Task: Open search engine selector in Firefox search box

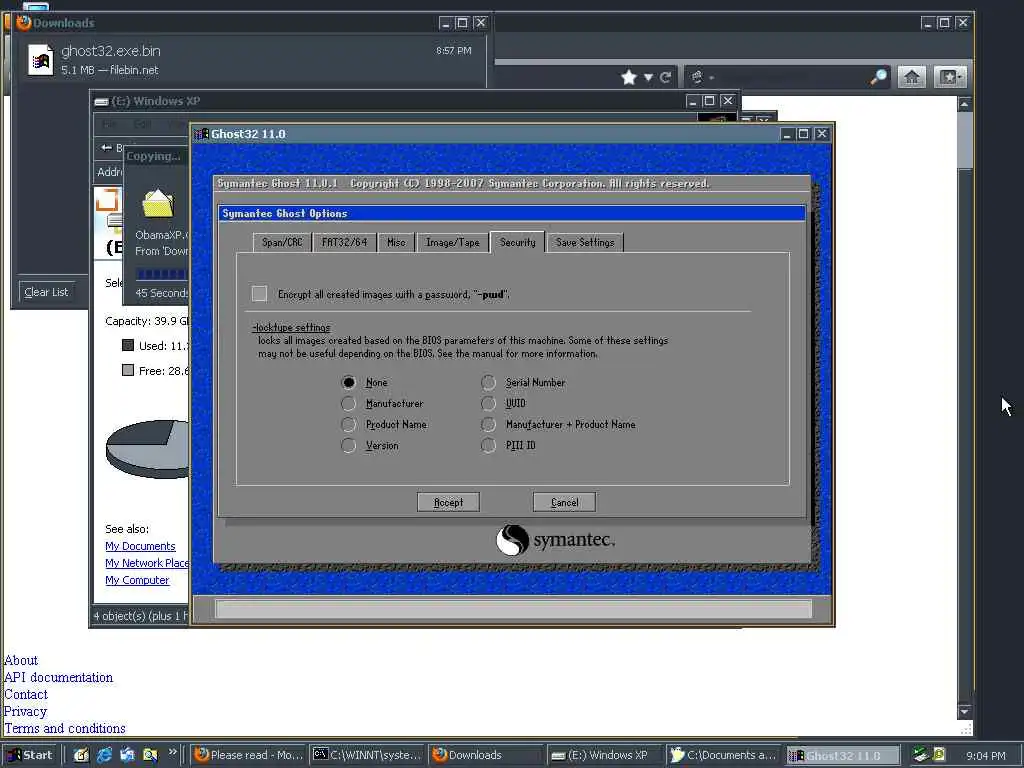Action: [x=702, y=77]
